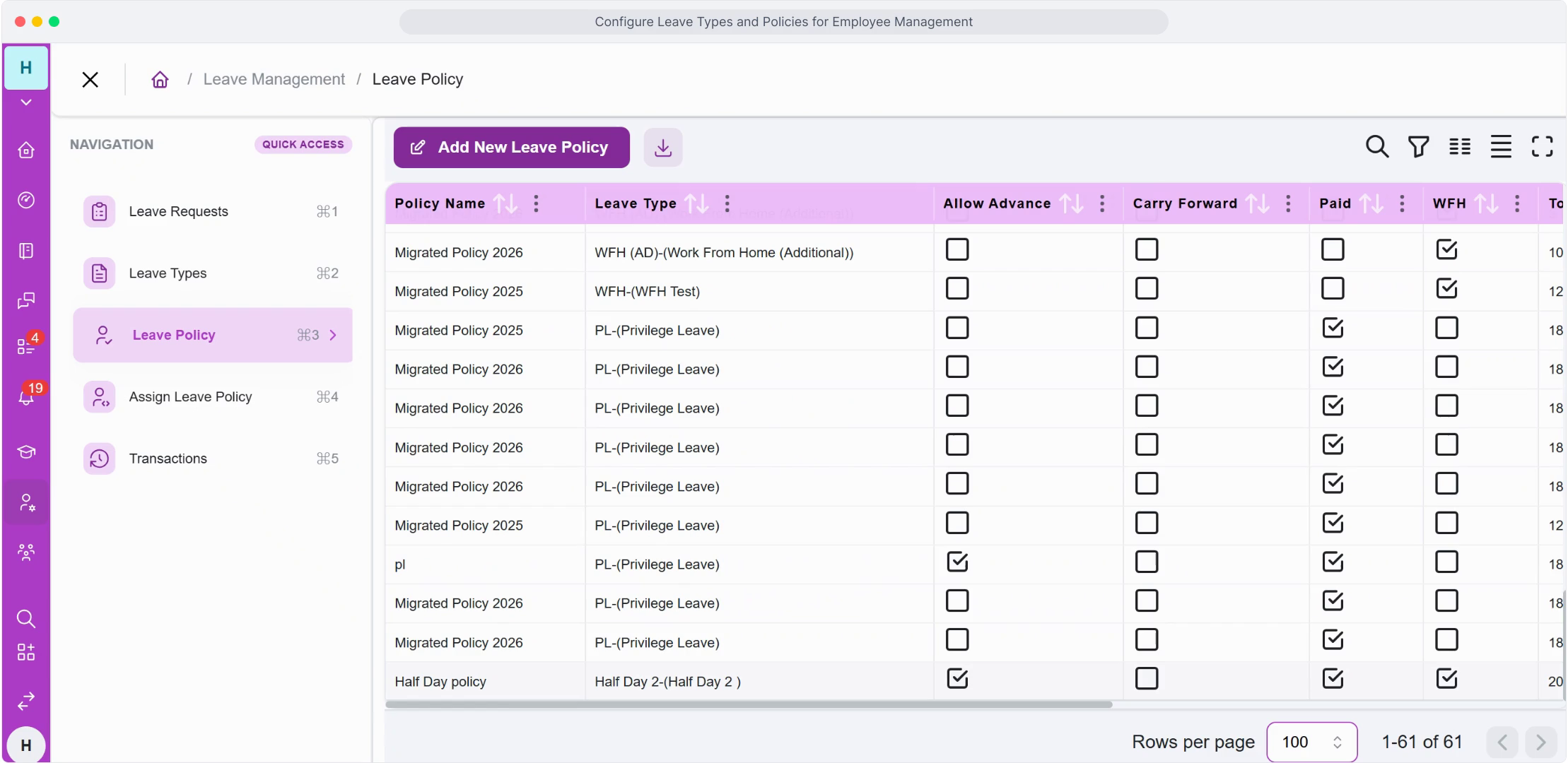Screen dimensions: 1568x763
Task: Download leave policy list via the download icon
Action: pos(663,148)
